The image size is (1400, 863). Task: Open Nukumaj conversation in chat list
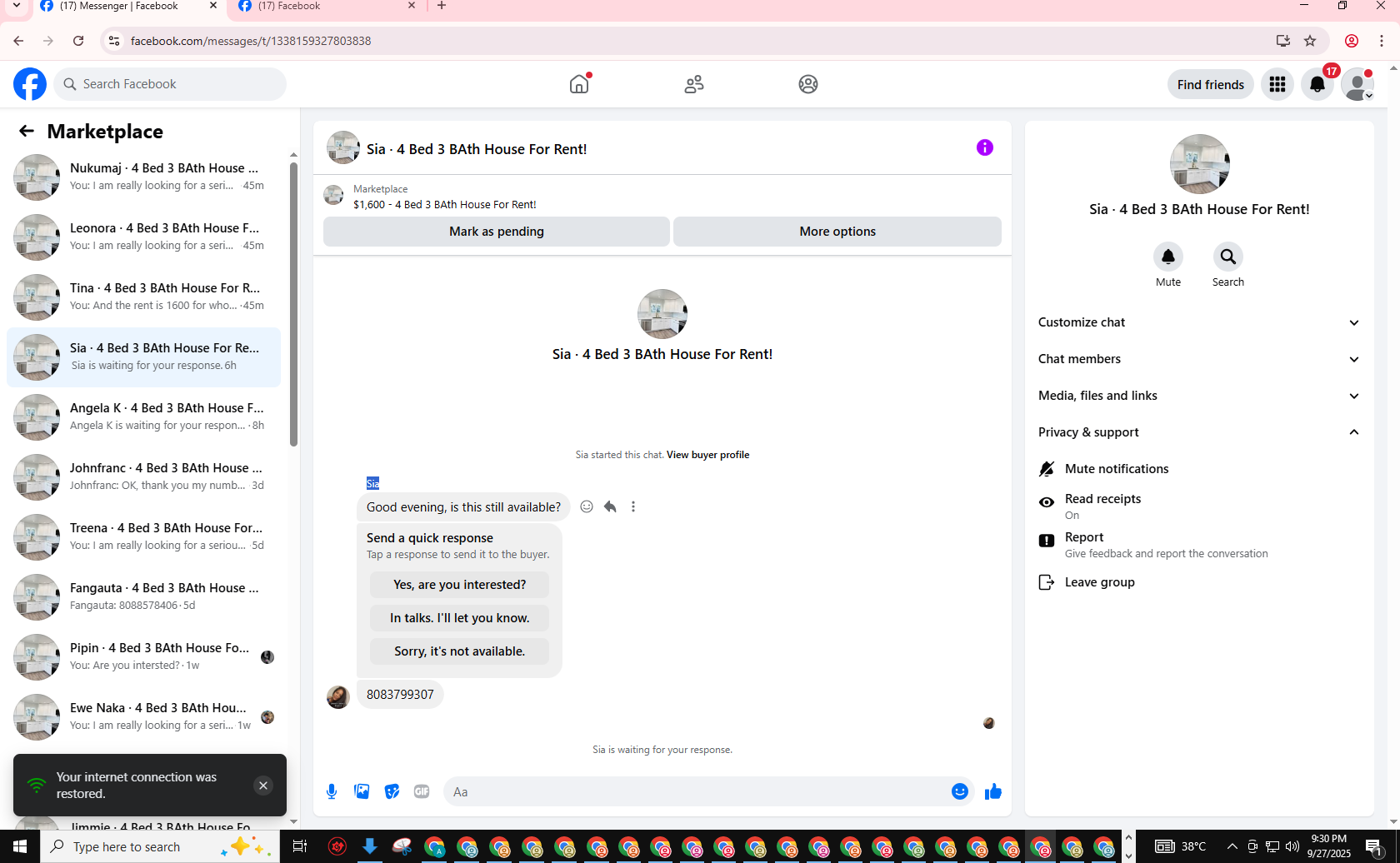tap(143, 177)
